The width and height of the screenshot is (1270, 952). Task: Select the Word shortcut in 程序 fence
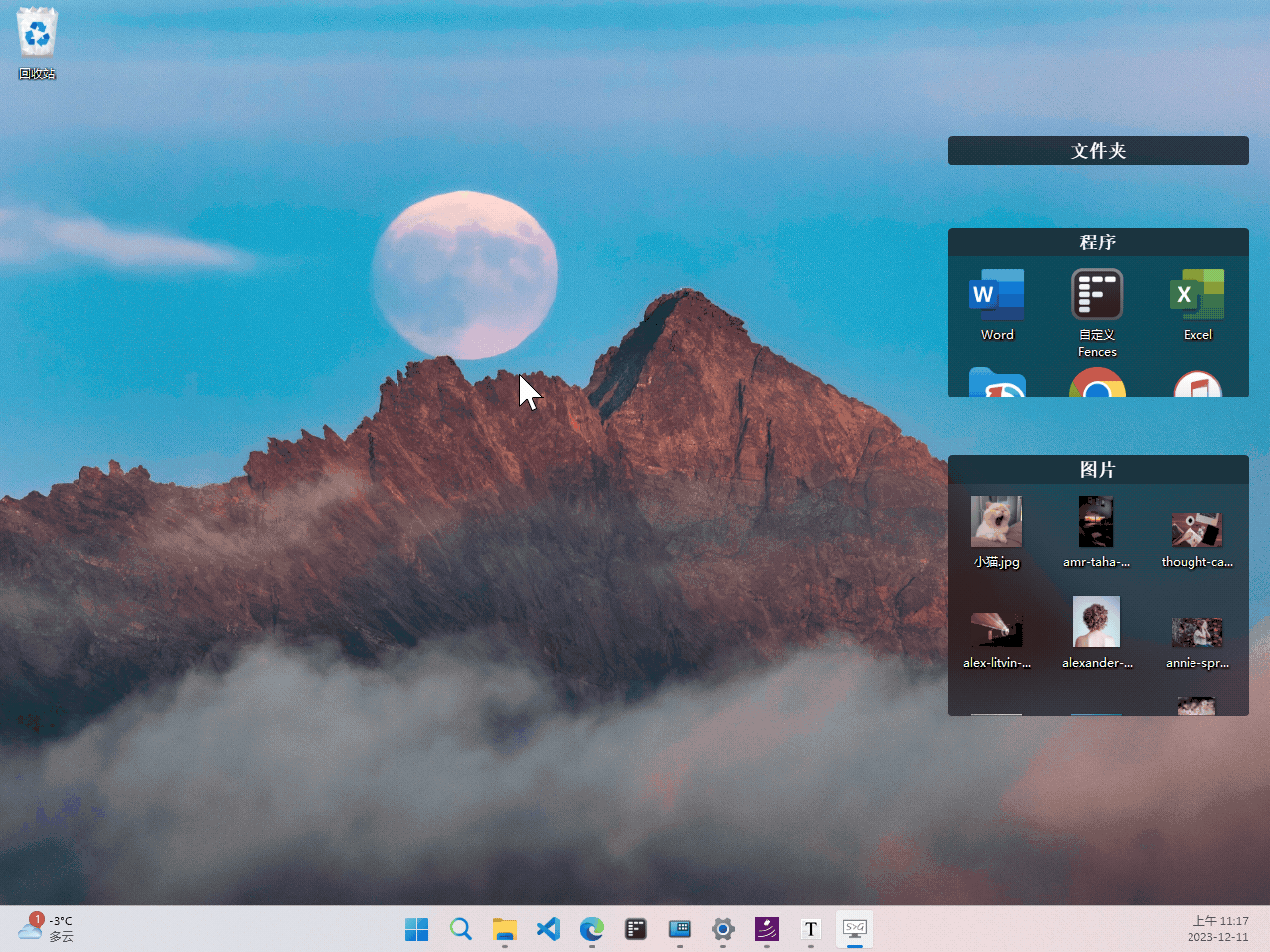point(997,305)
